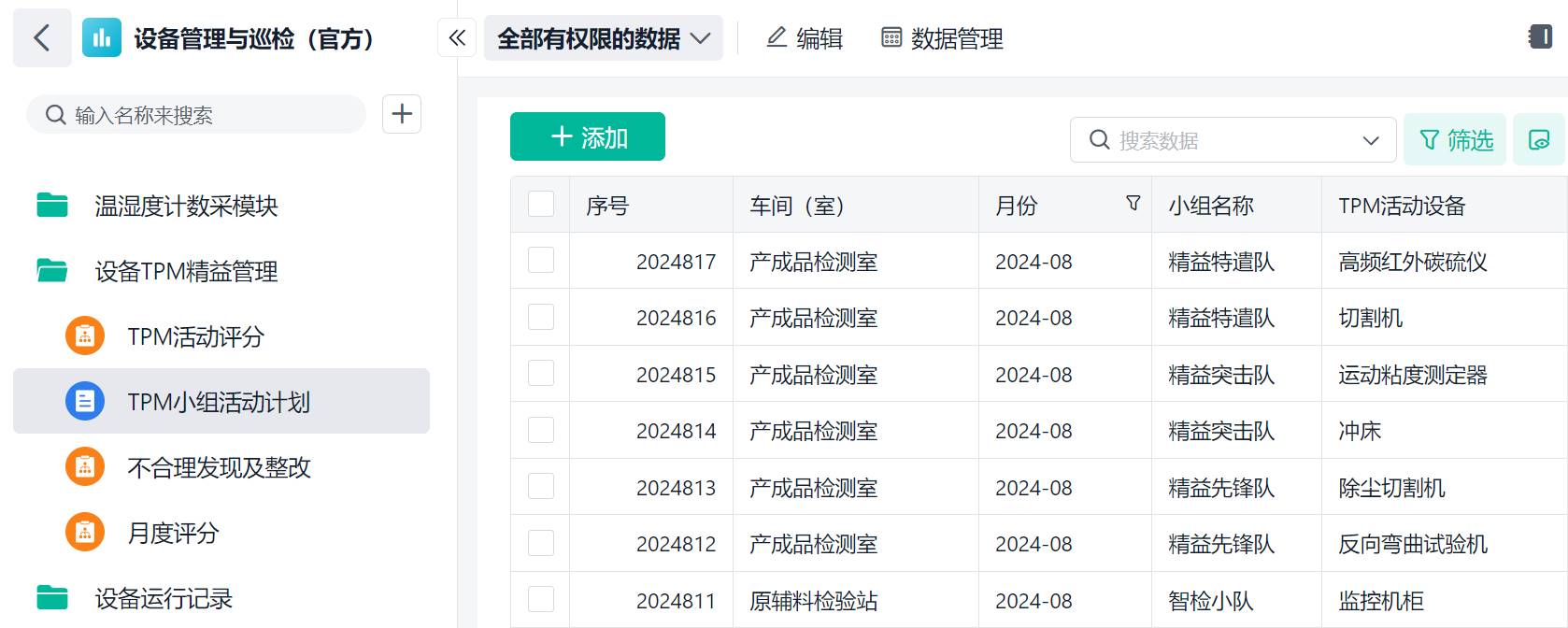Click the blue app logo icon

click(101, 38)
